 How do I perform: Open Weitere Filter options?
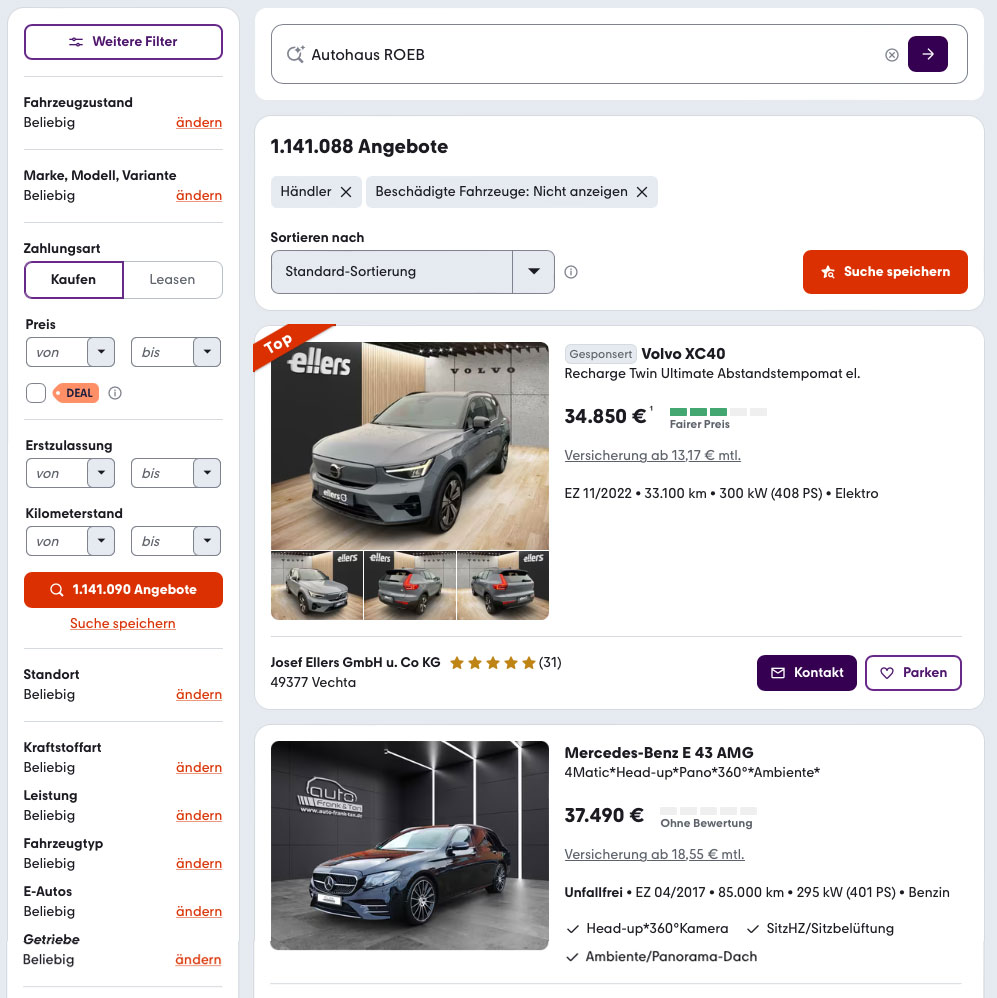tap(124, 42)
